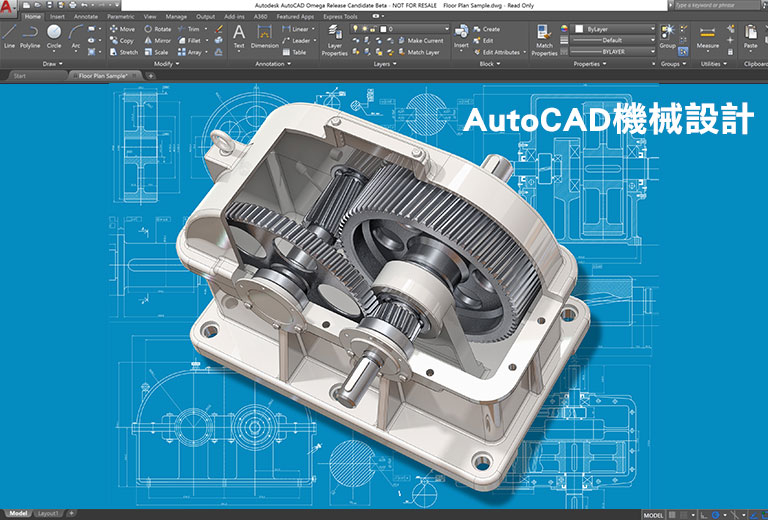Add a new drawing tab with plus
This screenshot has width=768, height=520.
click(x=150, y=76)
